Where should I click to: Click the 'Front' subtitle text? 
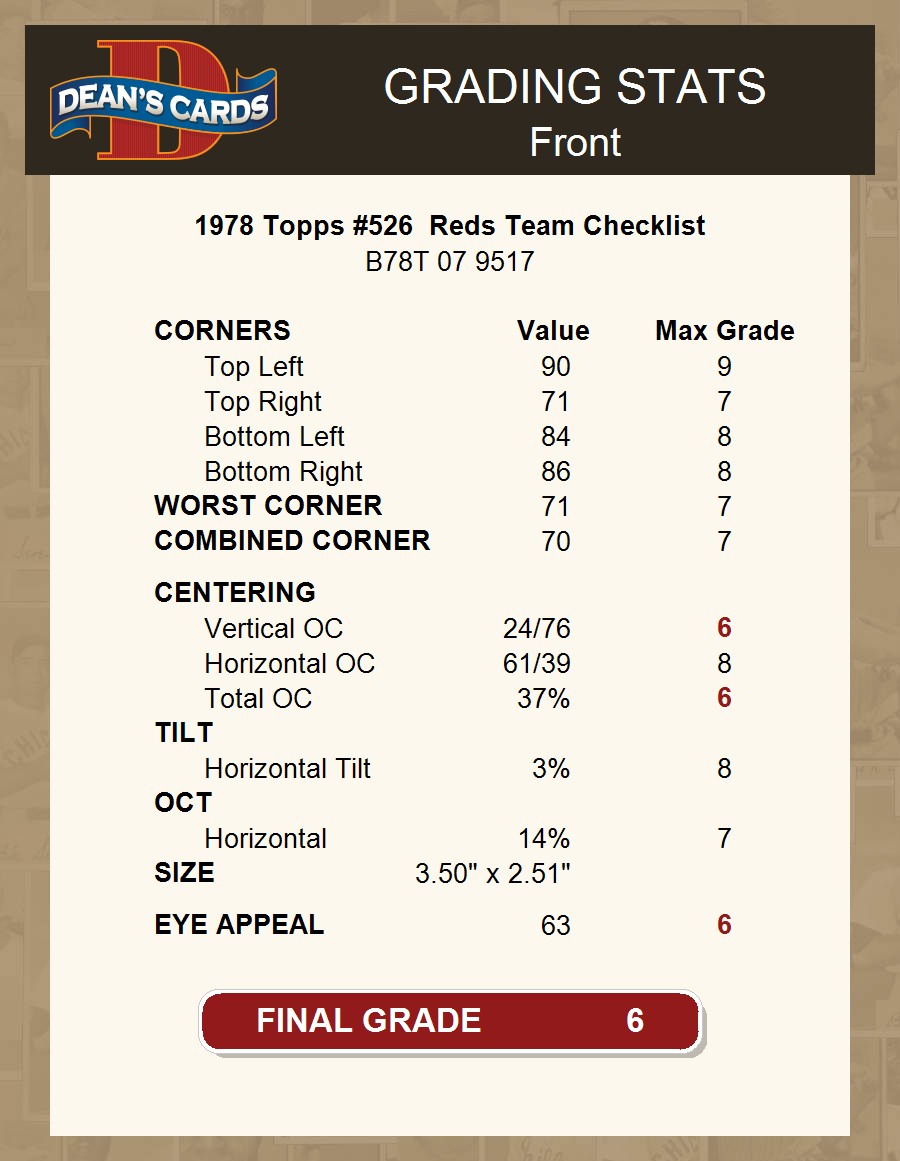pyautogui.click(x=575, y=142)
